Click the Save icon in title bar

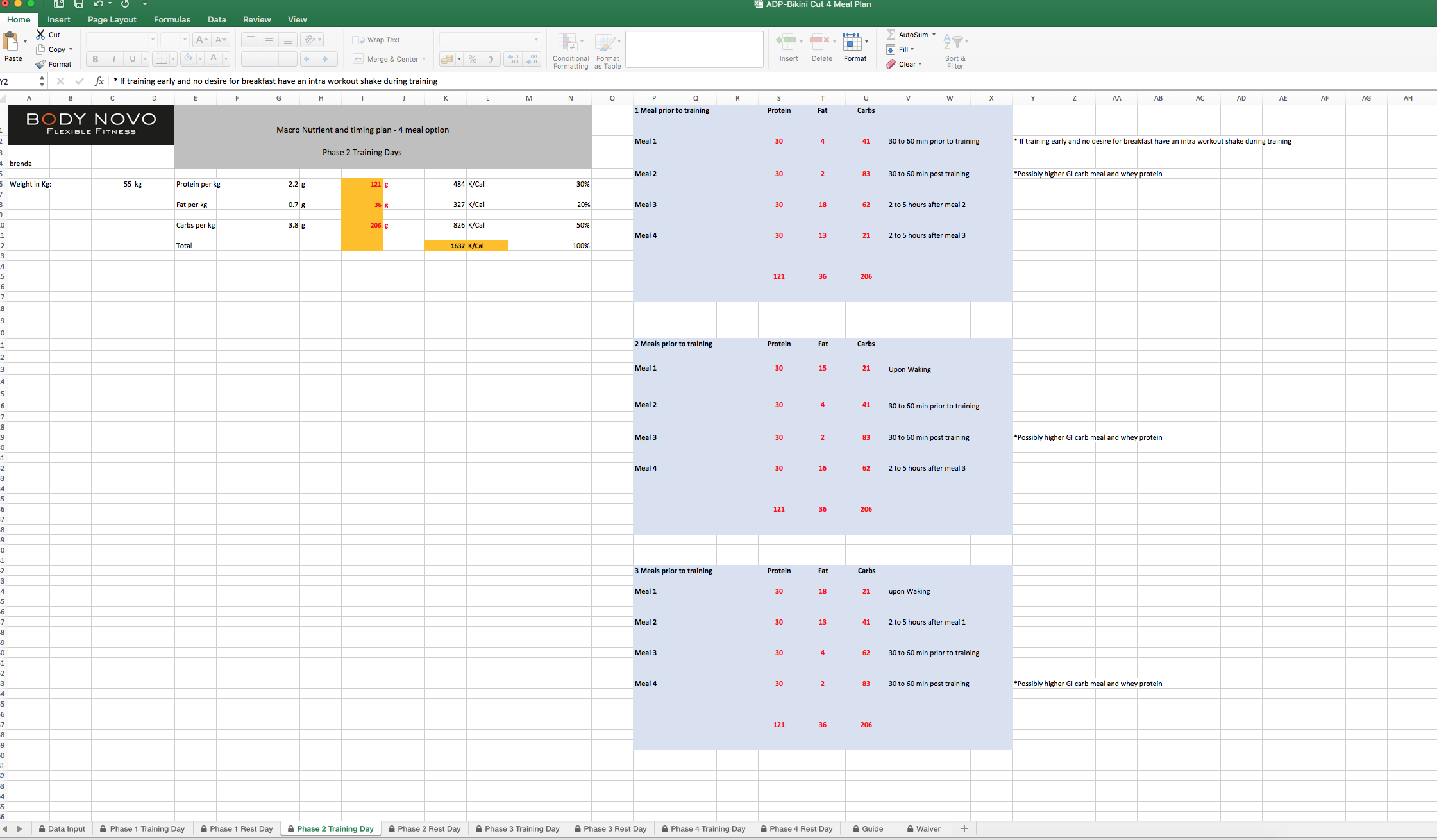[79, 4]
